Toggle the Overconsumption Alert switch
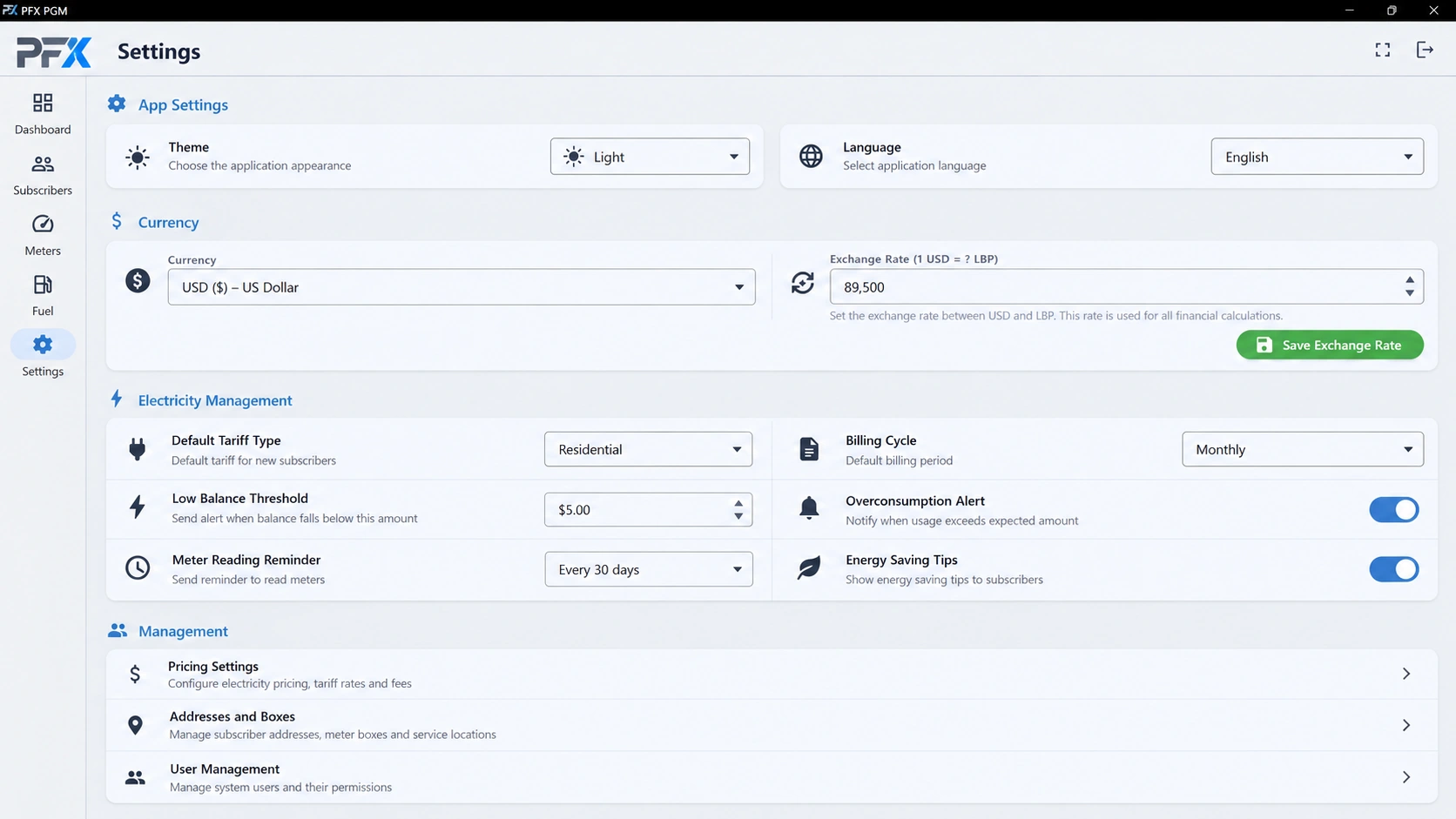The height and width of the screenshot is (819, 1456). [x=1393, y=509]
